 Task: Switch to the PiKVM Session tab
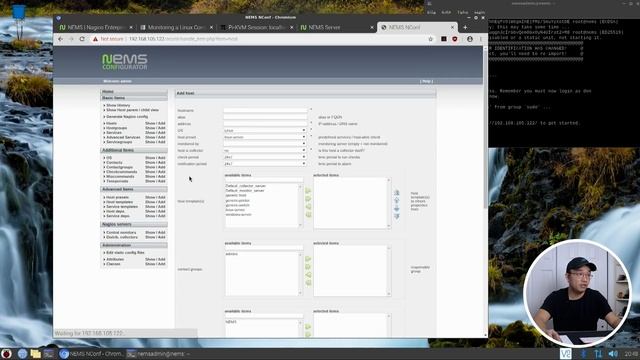point(256,27)
